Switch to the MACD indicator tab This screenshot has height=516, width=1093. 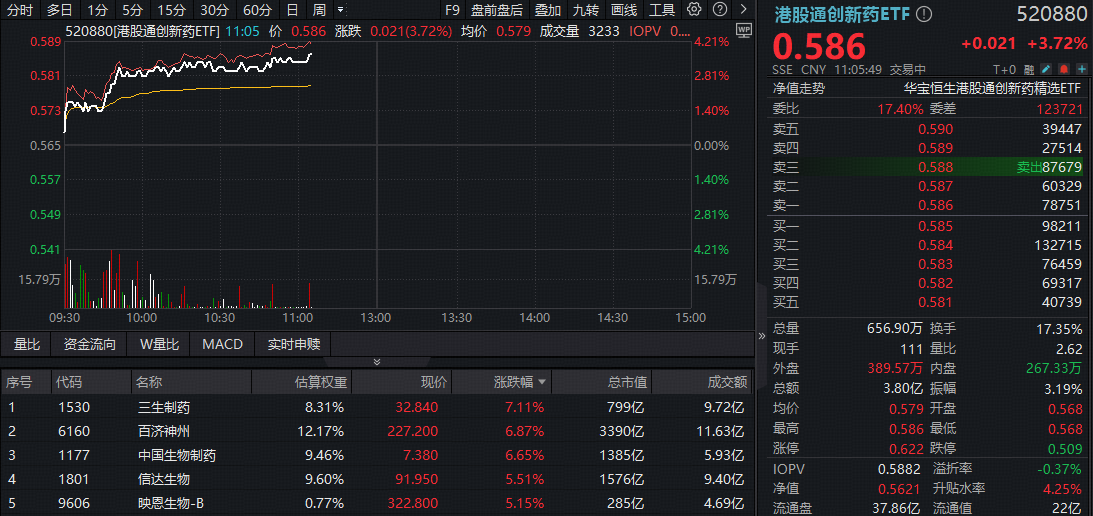point(222,344)
